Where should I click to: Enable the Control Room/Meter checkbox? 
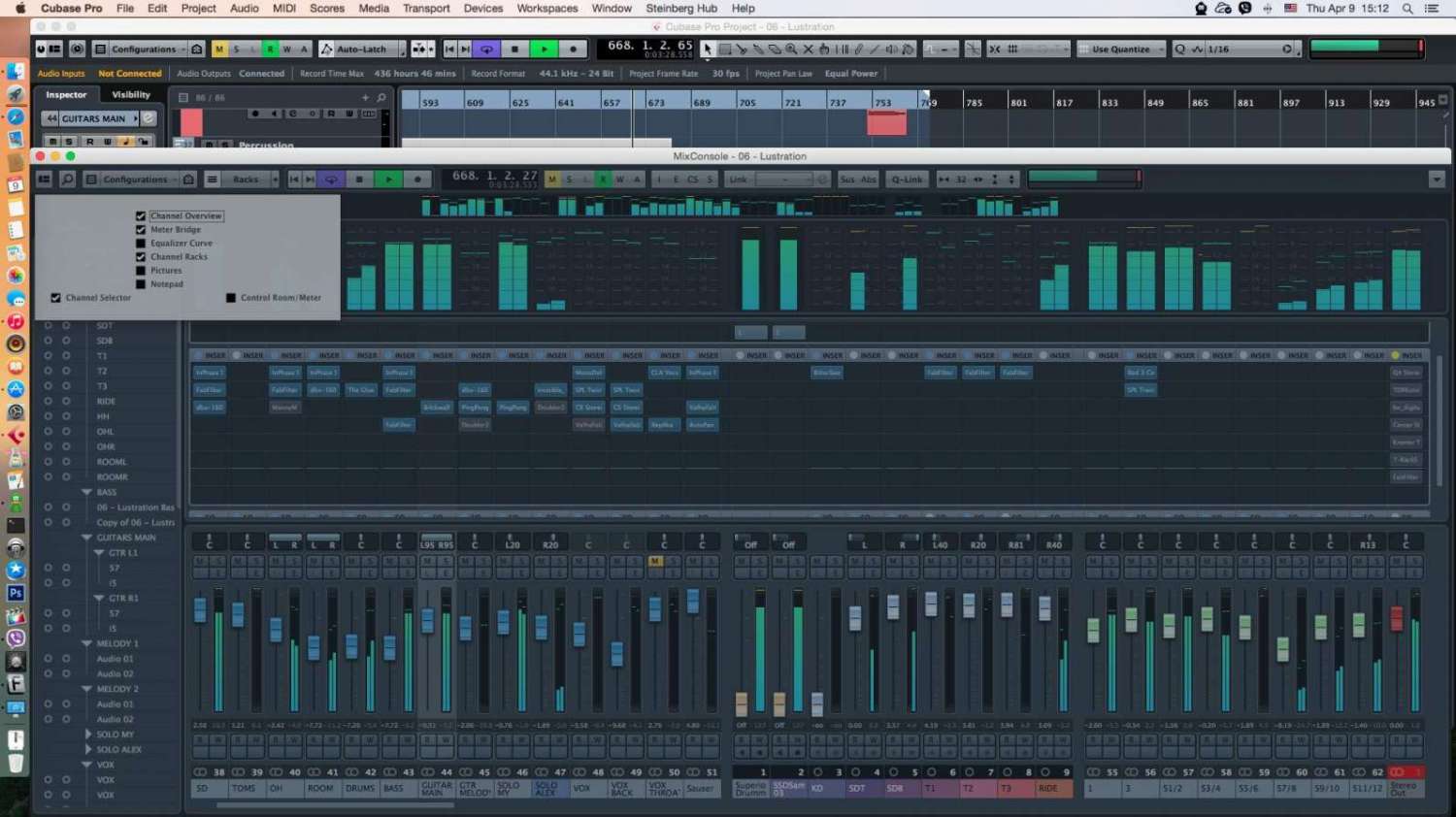pos(231,298)
